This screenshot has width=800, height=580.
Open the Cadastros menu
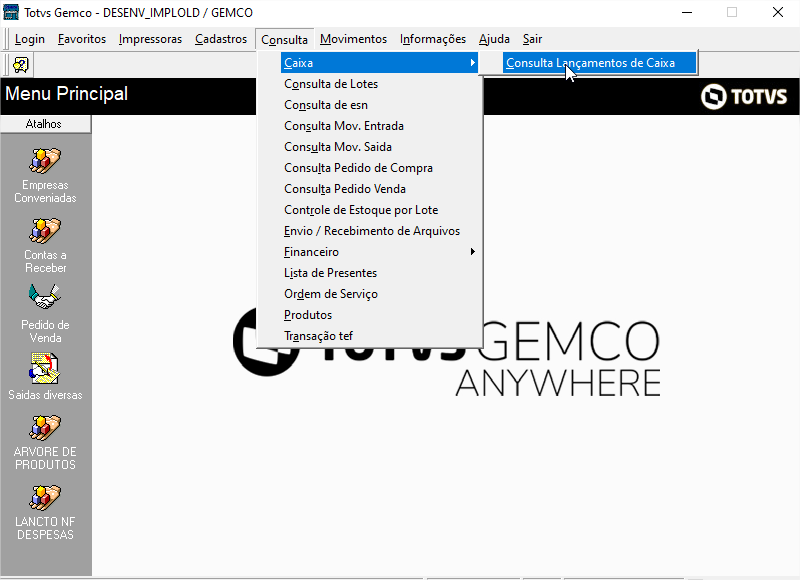coord(221,39)
